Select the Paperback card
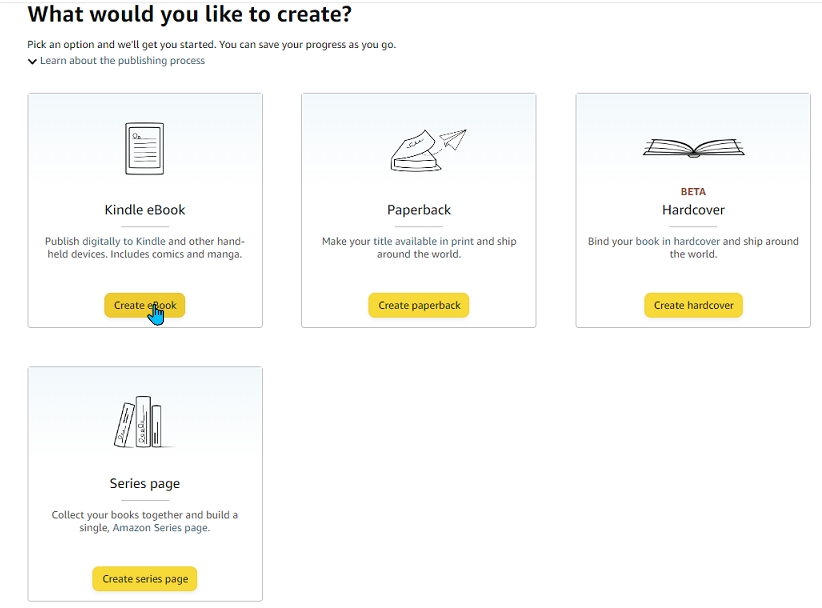The width and height of the screenshot is (822, 608). click(x=418, y=209)
